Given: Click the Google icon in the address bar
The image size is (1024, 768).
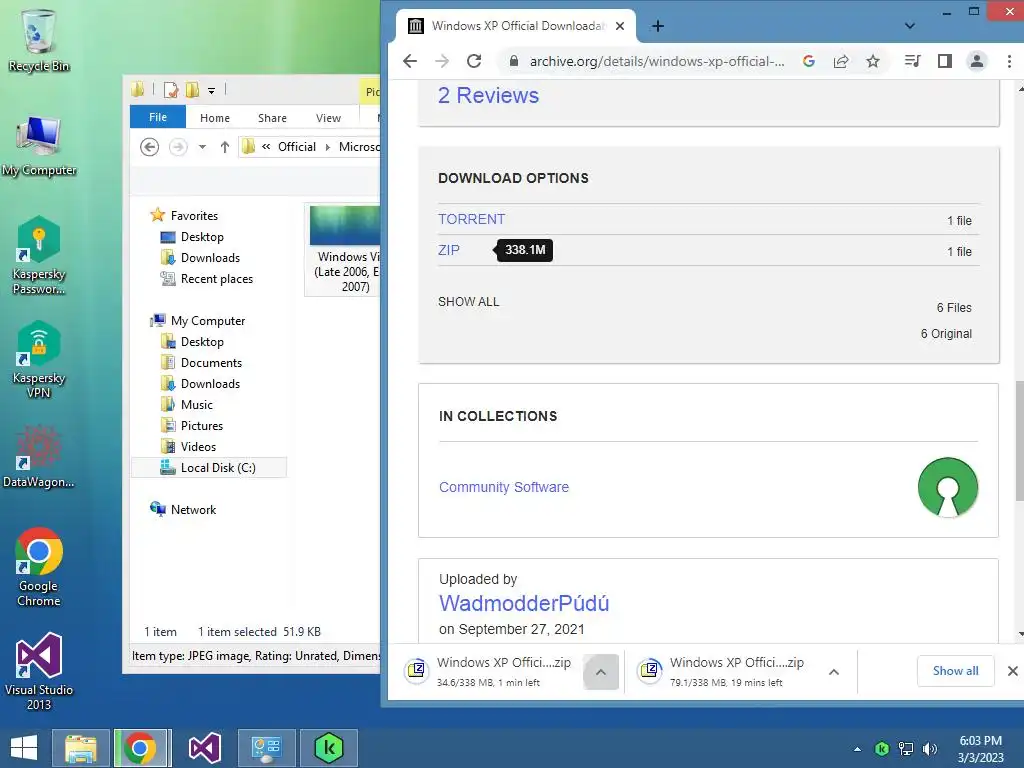Looking at the screenshot, I should (808, 61).
